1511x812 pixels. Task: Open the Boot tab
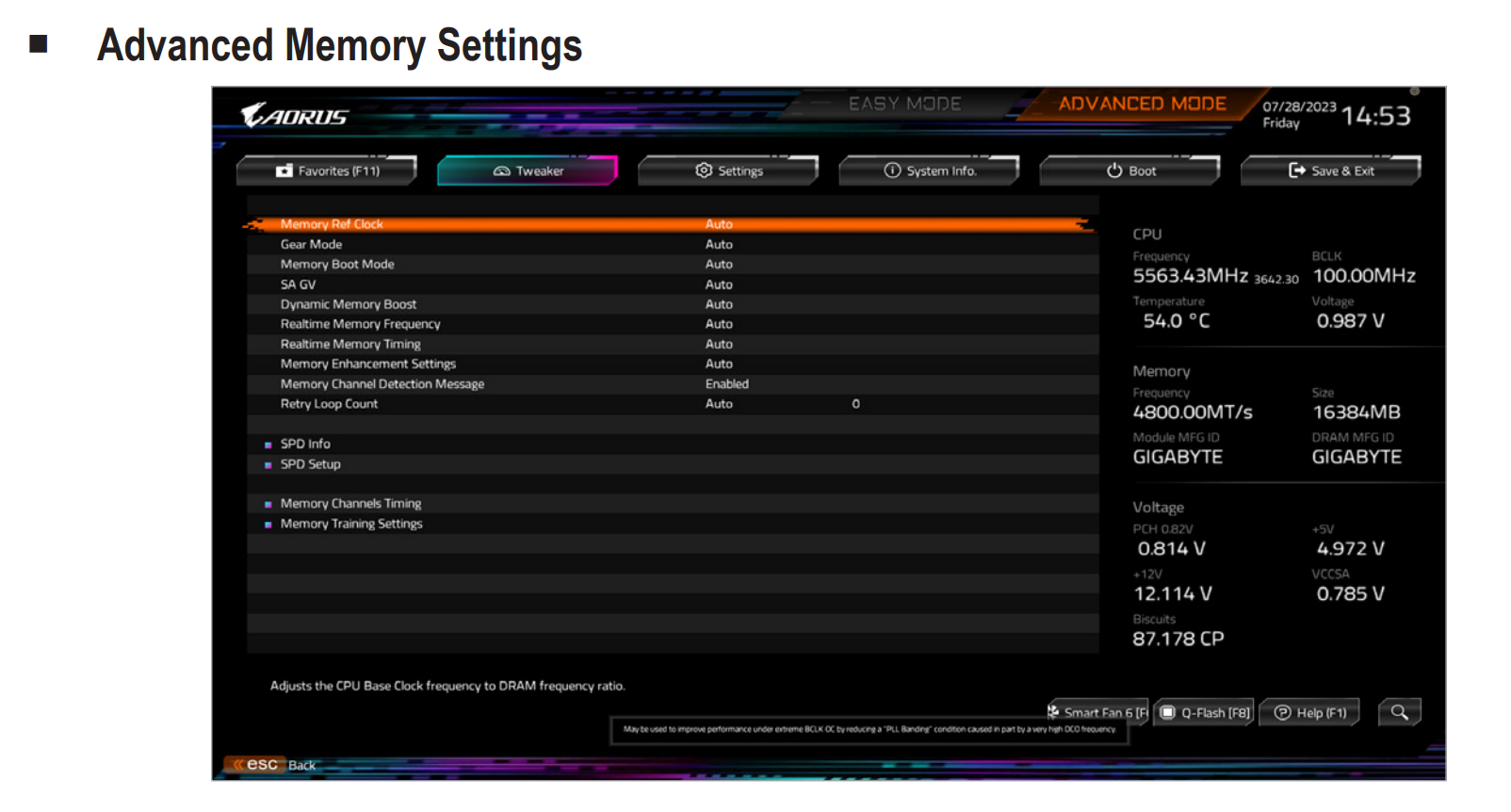1129,171
